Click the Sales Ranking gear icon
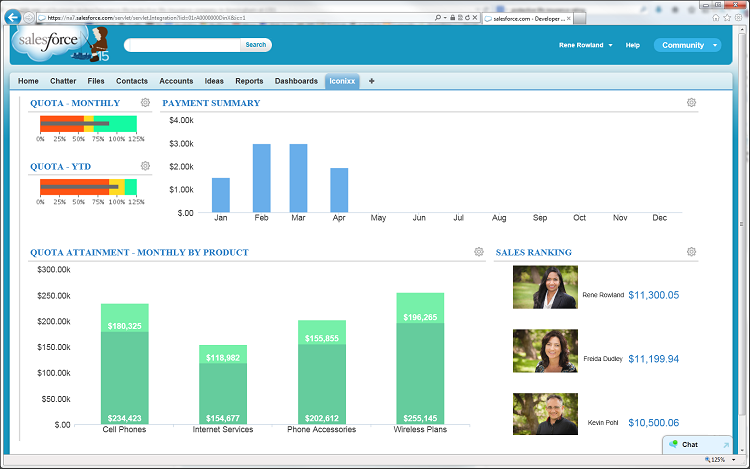Viewport: 750px width, 469px height. (691, 252)
